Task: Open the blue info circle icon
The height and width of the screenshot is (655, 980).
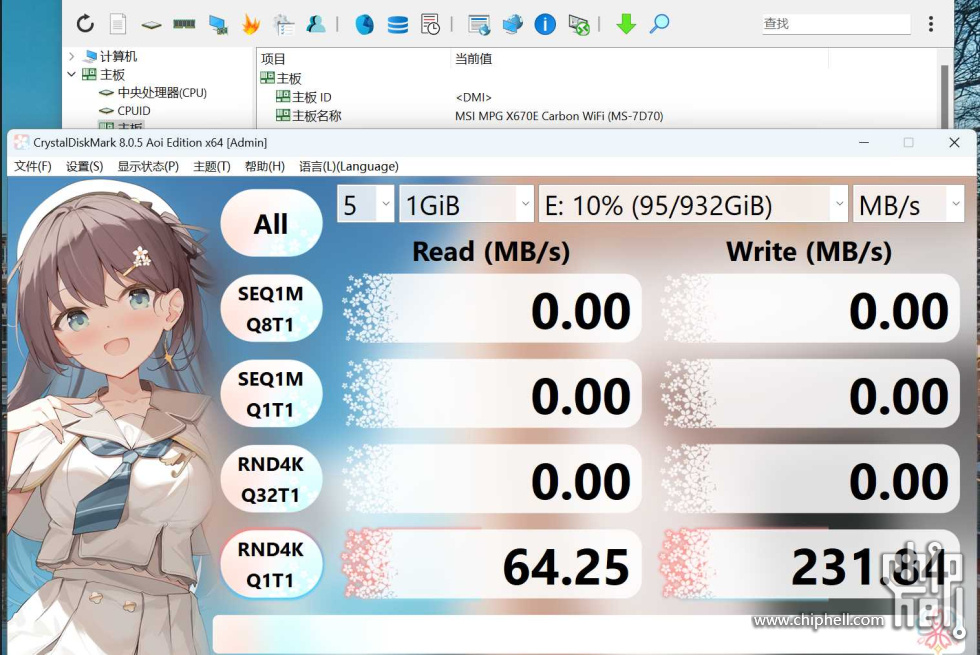Action: [x=545, y=24]
